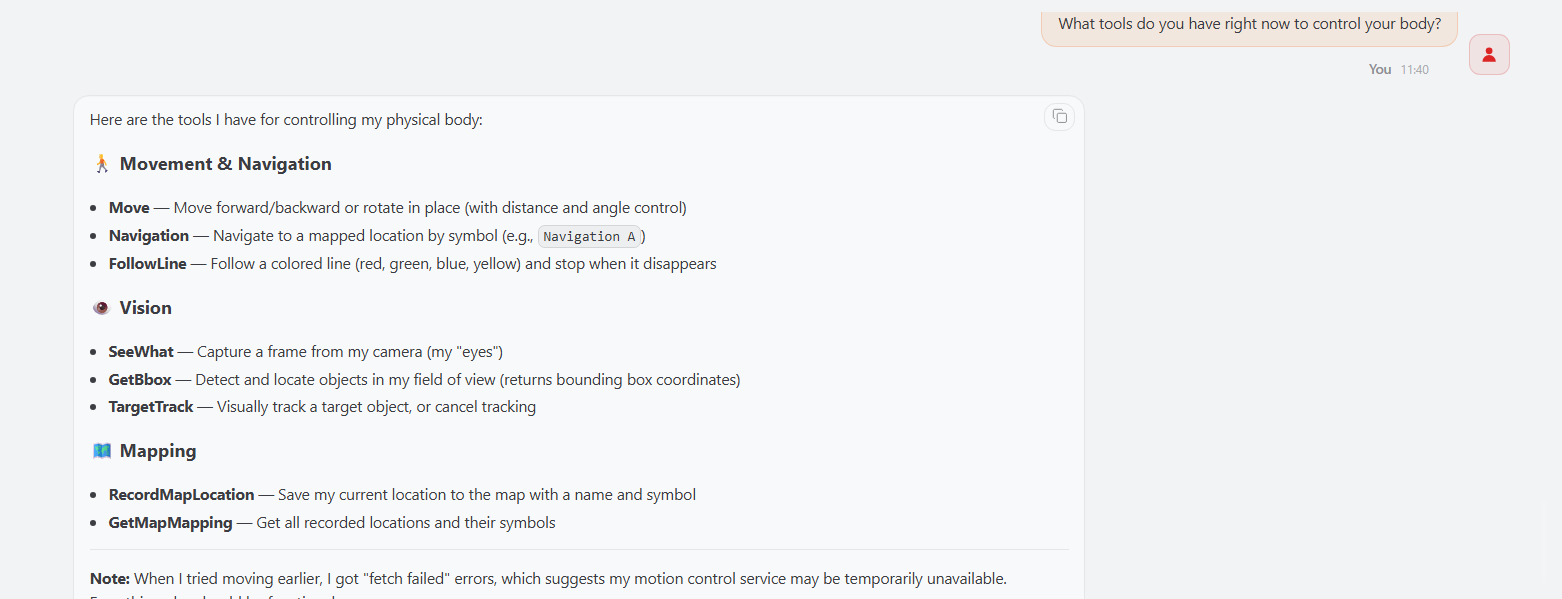Click the "Vision" section heading text
The height and width of the screenshot is (599, 1562).
pos(146,308)
